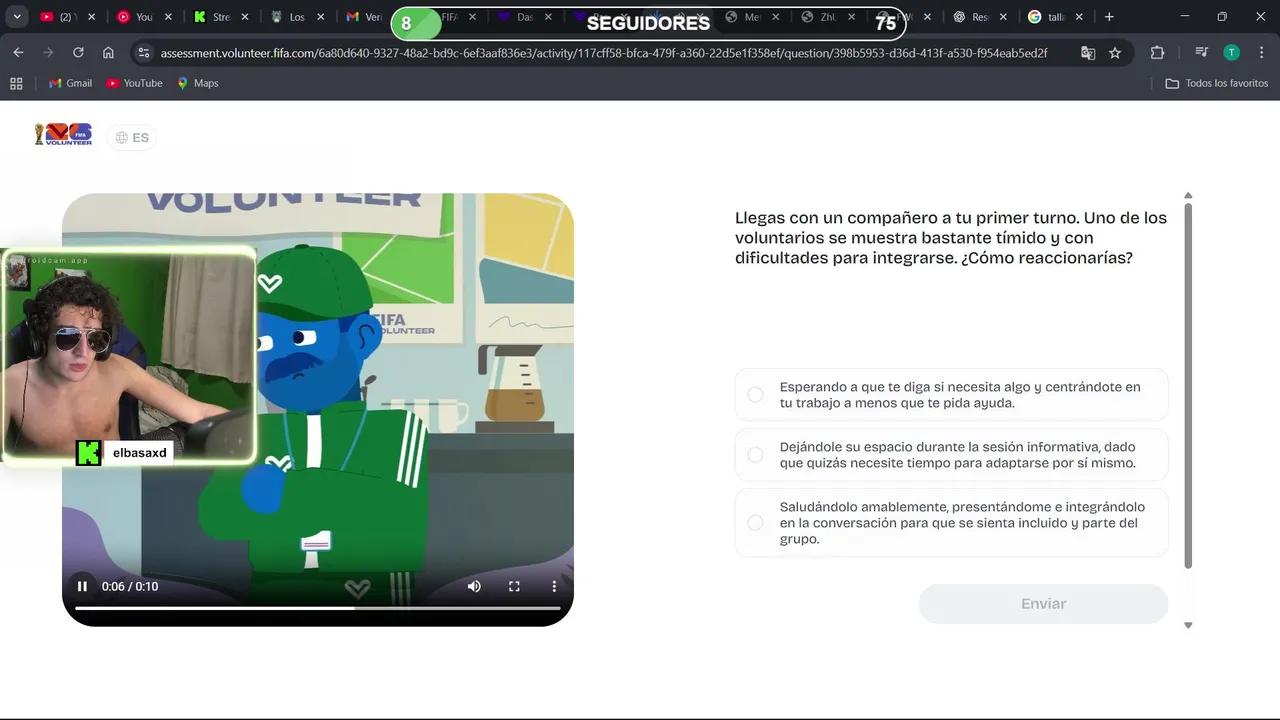Open the apps grid in bookmarks bar
Screen dimensions: 1280x720
tap(16, 83)
